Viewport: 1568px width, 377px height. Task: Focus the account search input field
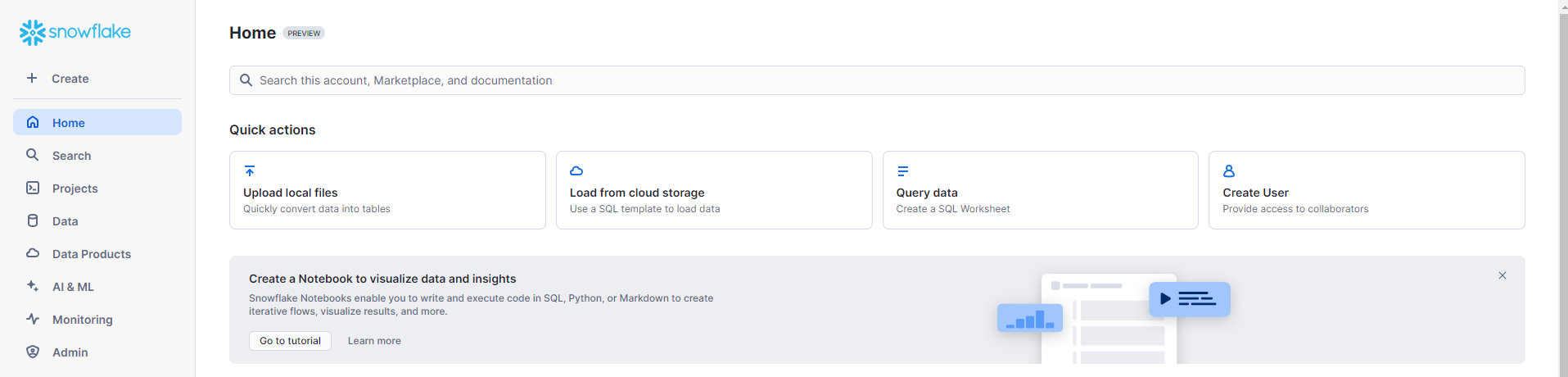tap(877, 80)
